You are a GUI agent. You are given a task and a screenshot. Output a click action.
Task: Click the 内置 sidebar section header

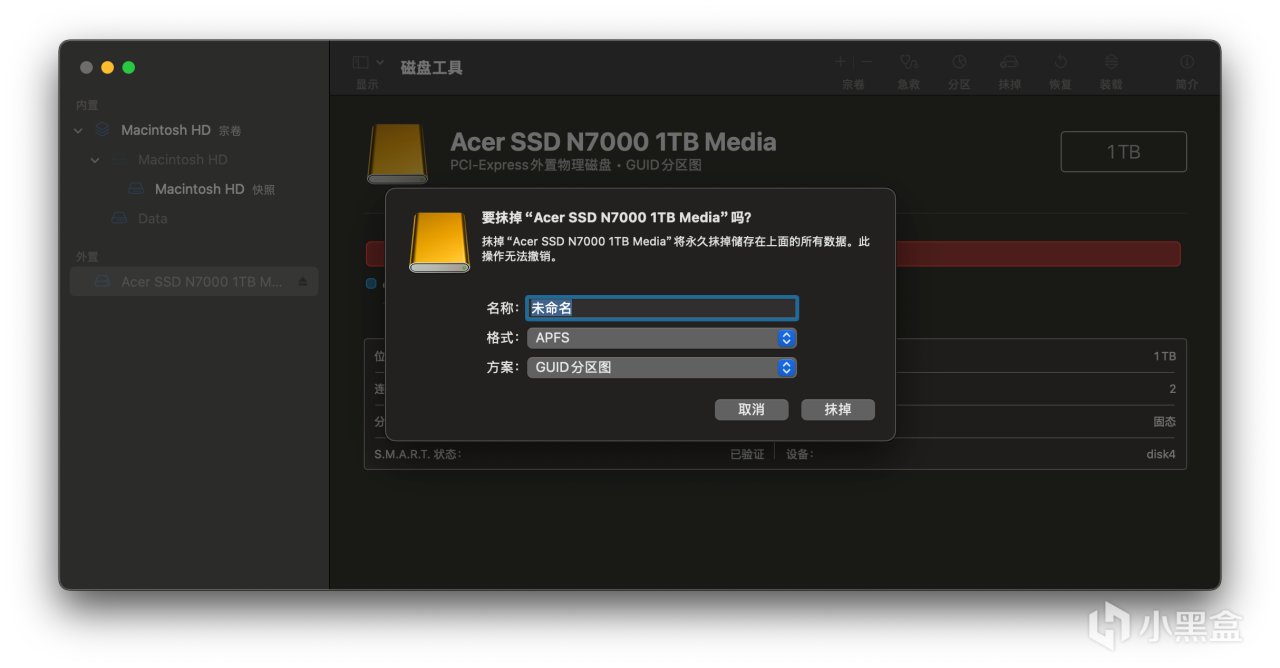[87, 105]
